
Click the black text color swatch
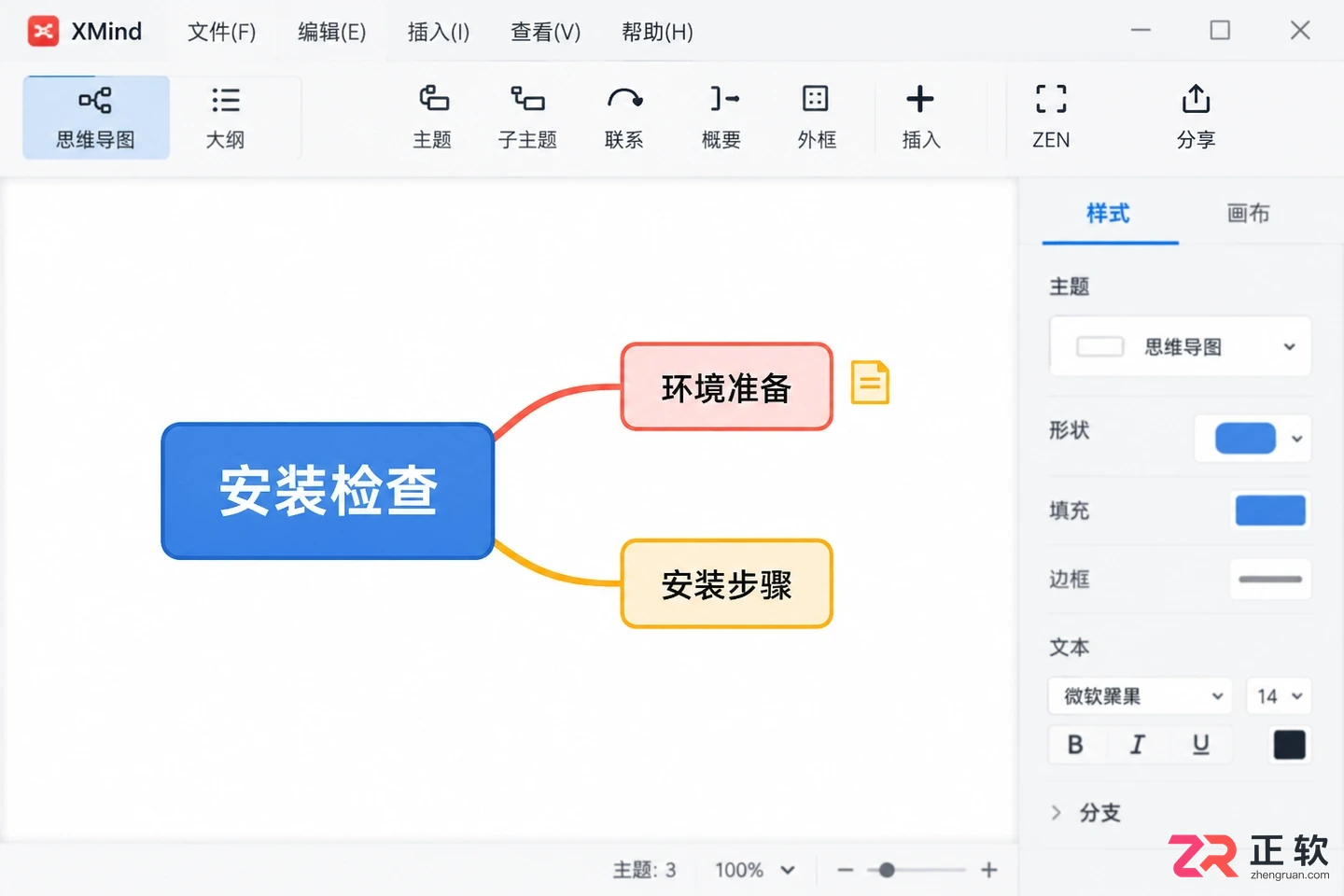click(1290, 745)
